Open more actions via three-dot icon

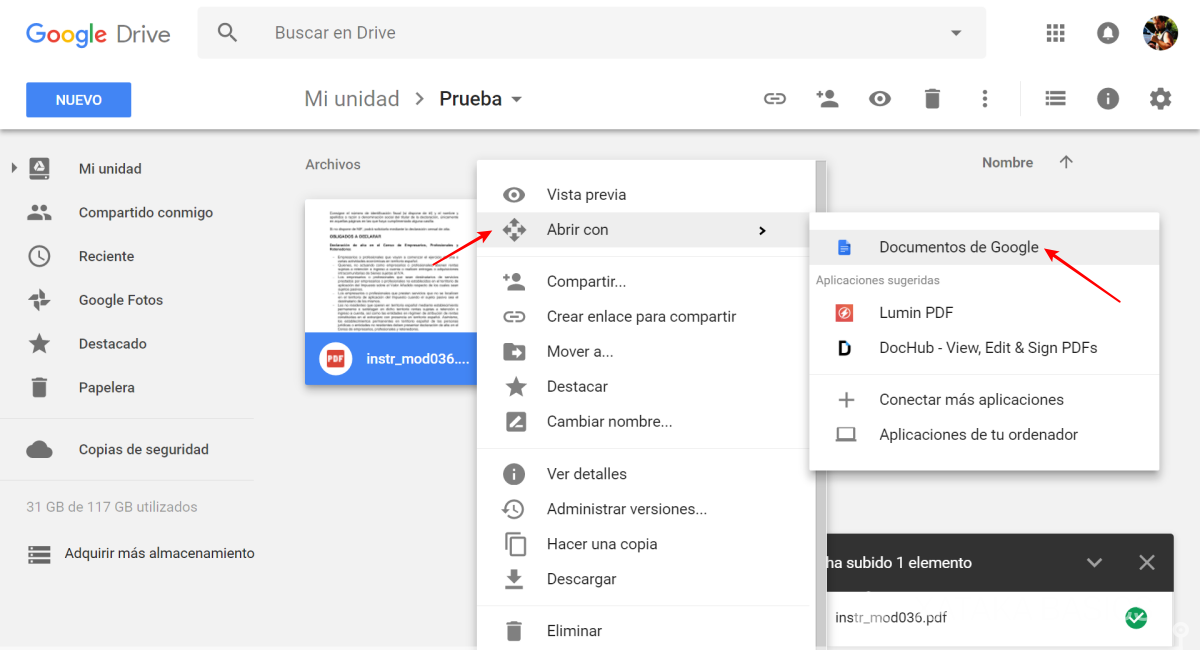985,98
